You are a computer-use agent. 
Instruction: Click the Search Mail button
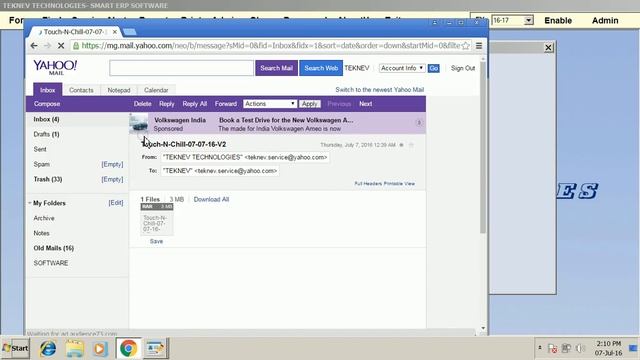click(276, 68)
